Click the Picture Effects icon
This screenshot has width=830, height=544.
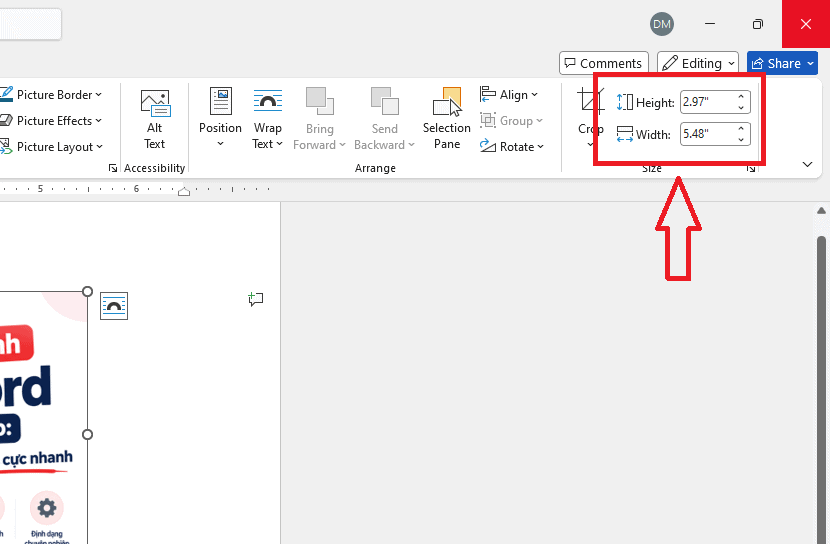point(6,121)
